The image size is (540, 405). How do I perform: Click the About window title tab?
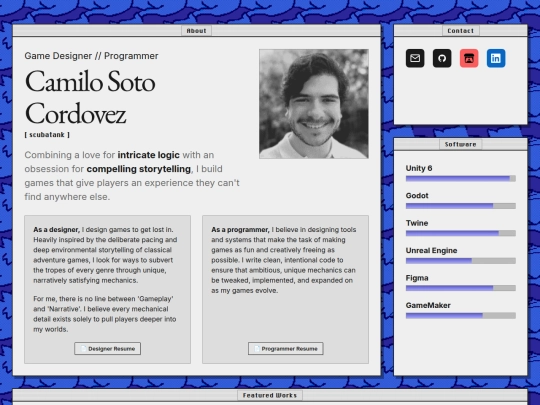click(197, 31)
